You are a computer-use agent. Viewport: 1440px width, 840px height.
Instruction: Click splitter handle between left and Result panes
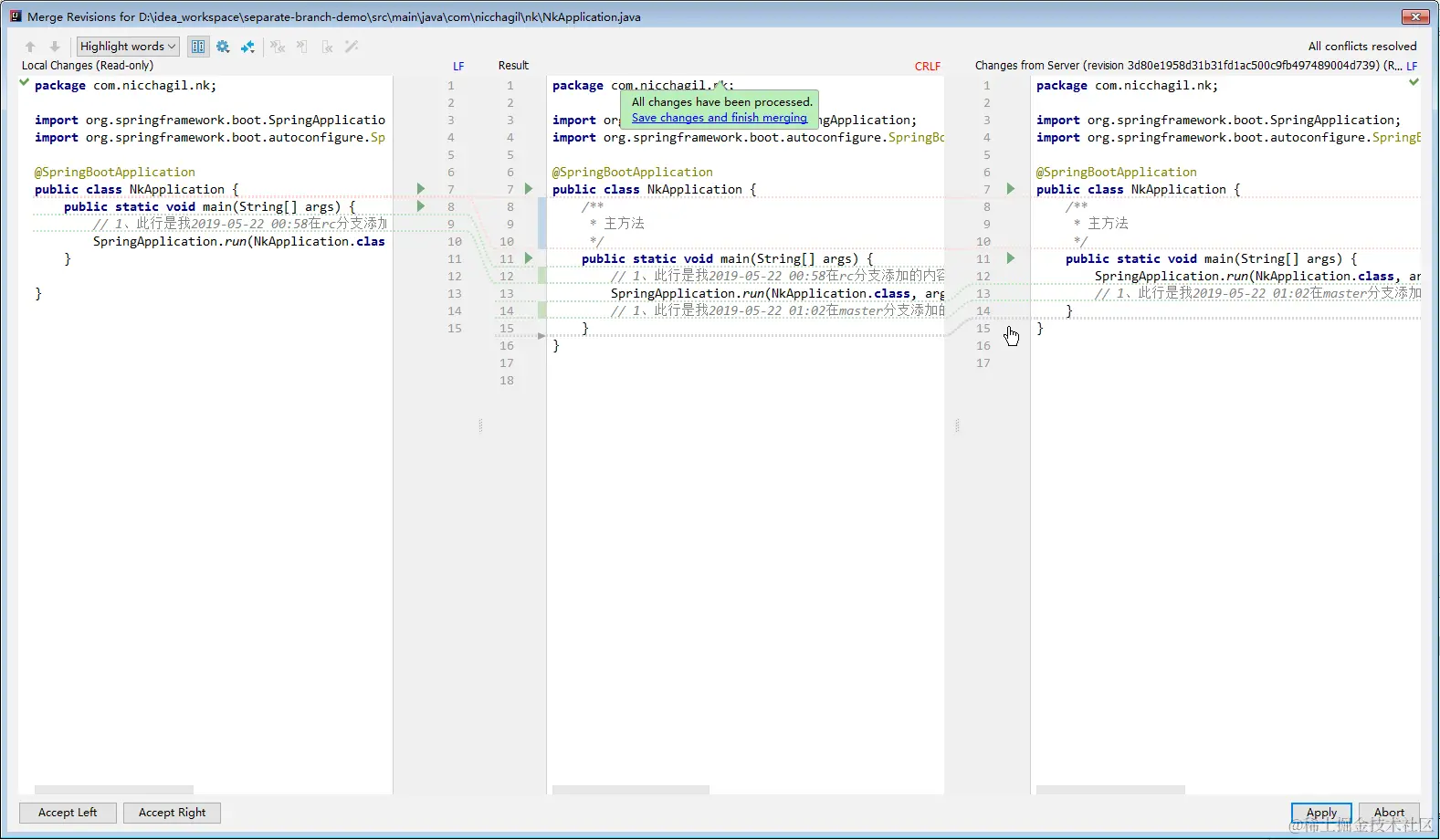[x=480, y=425]
